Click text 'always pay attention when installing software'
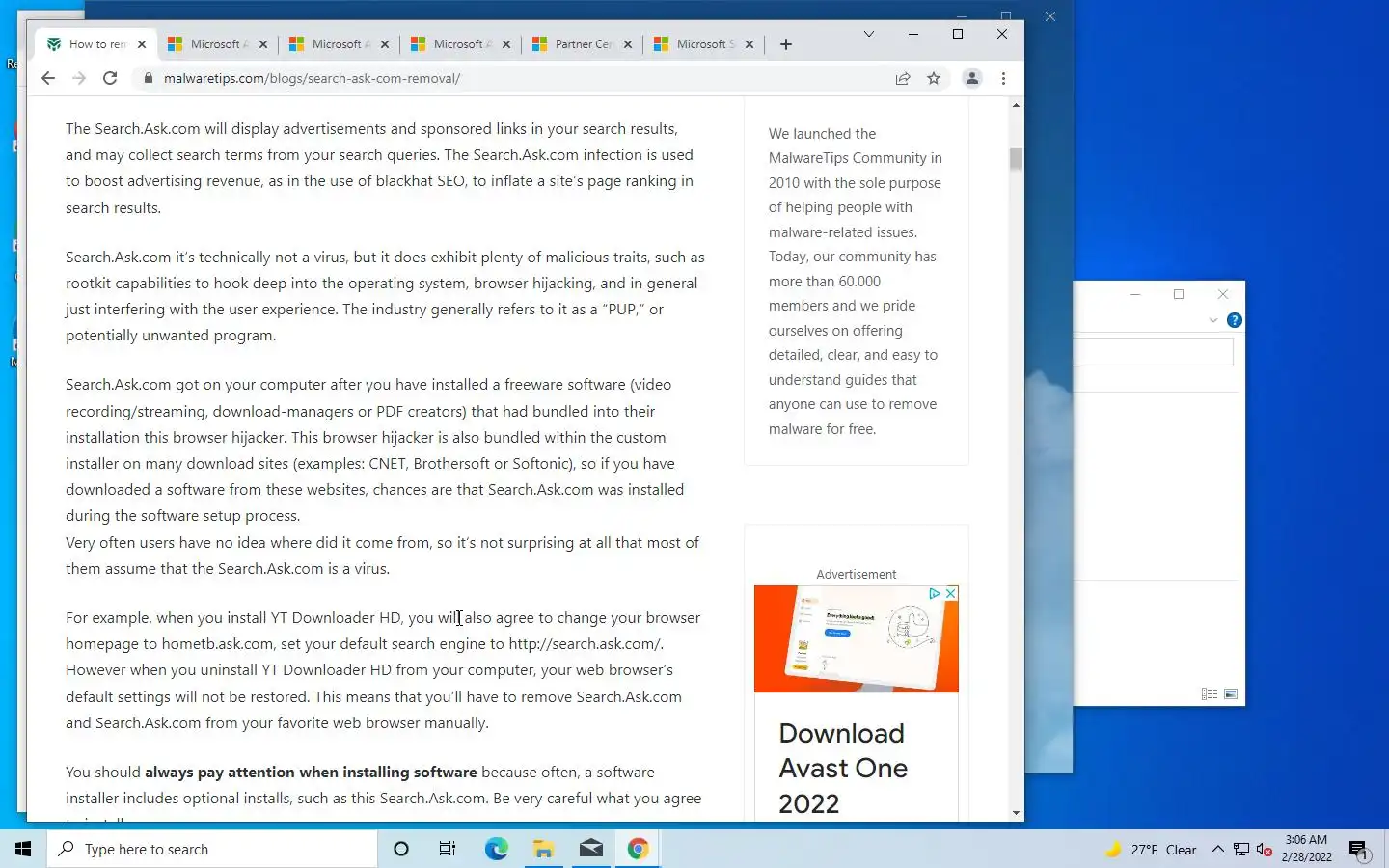1389x868 pixels. coord(311,772)
